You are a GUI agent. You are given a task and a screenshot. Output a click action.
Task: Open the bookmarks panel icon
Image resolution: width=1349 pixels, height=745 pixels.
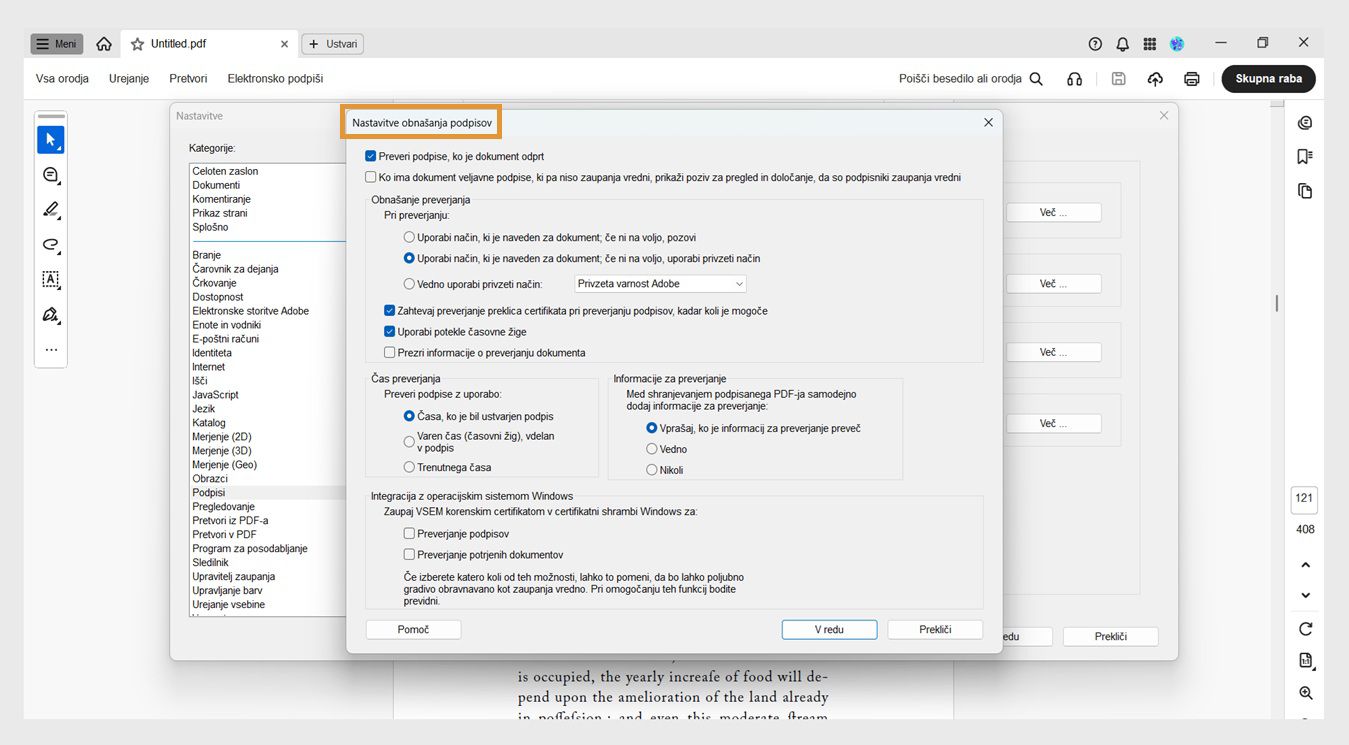pos(1305,157)
